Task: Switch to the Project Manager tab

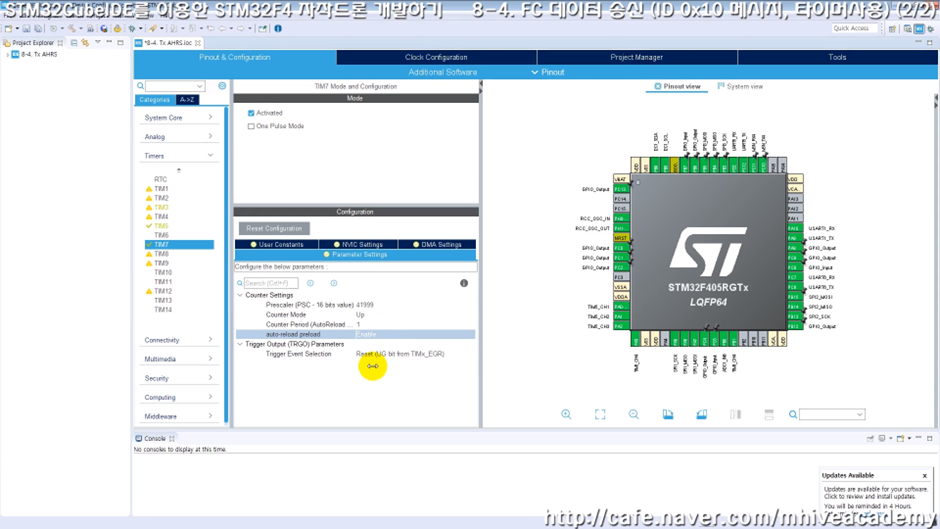Action: pos(637,57)
